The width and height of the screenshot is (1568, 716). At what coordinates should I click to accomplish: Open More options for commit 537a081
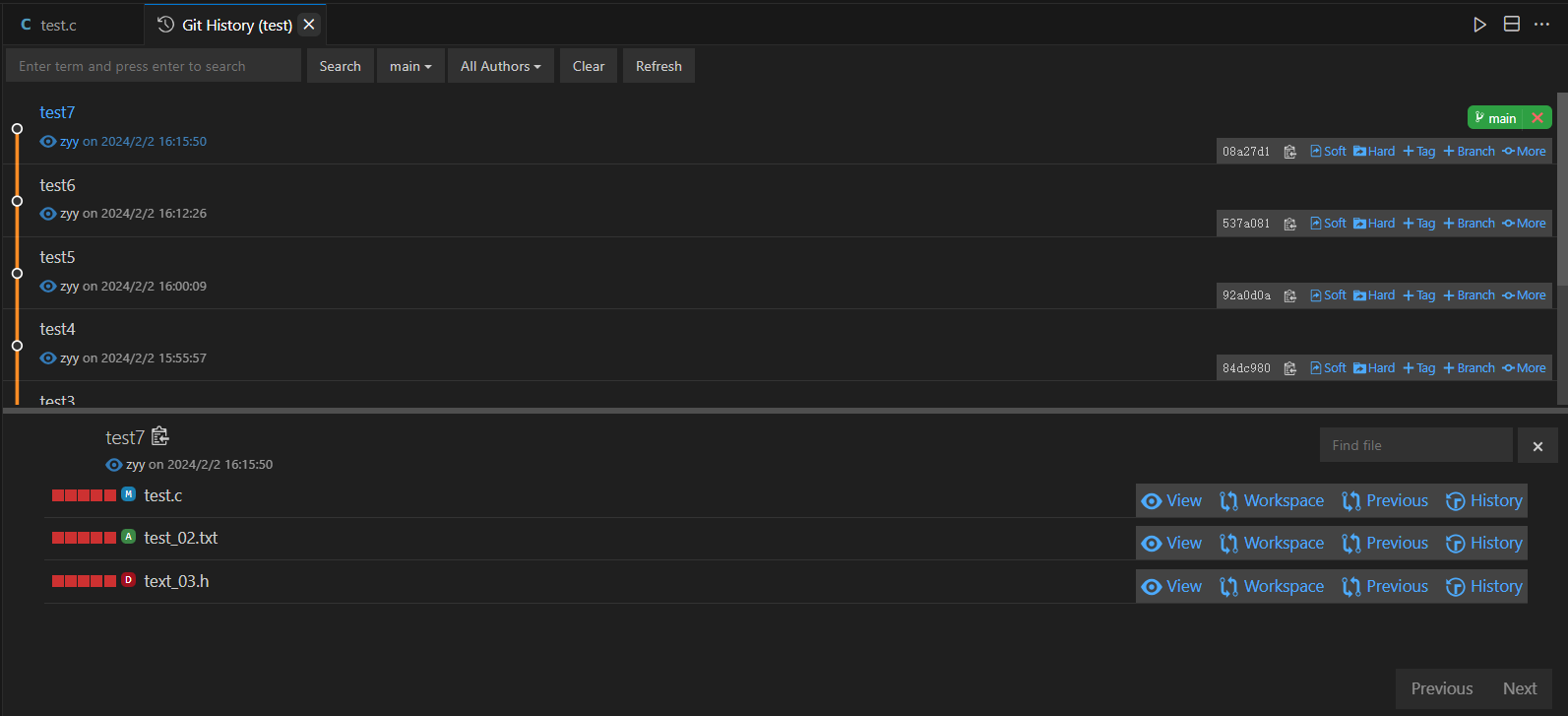click(1524, 224)
